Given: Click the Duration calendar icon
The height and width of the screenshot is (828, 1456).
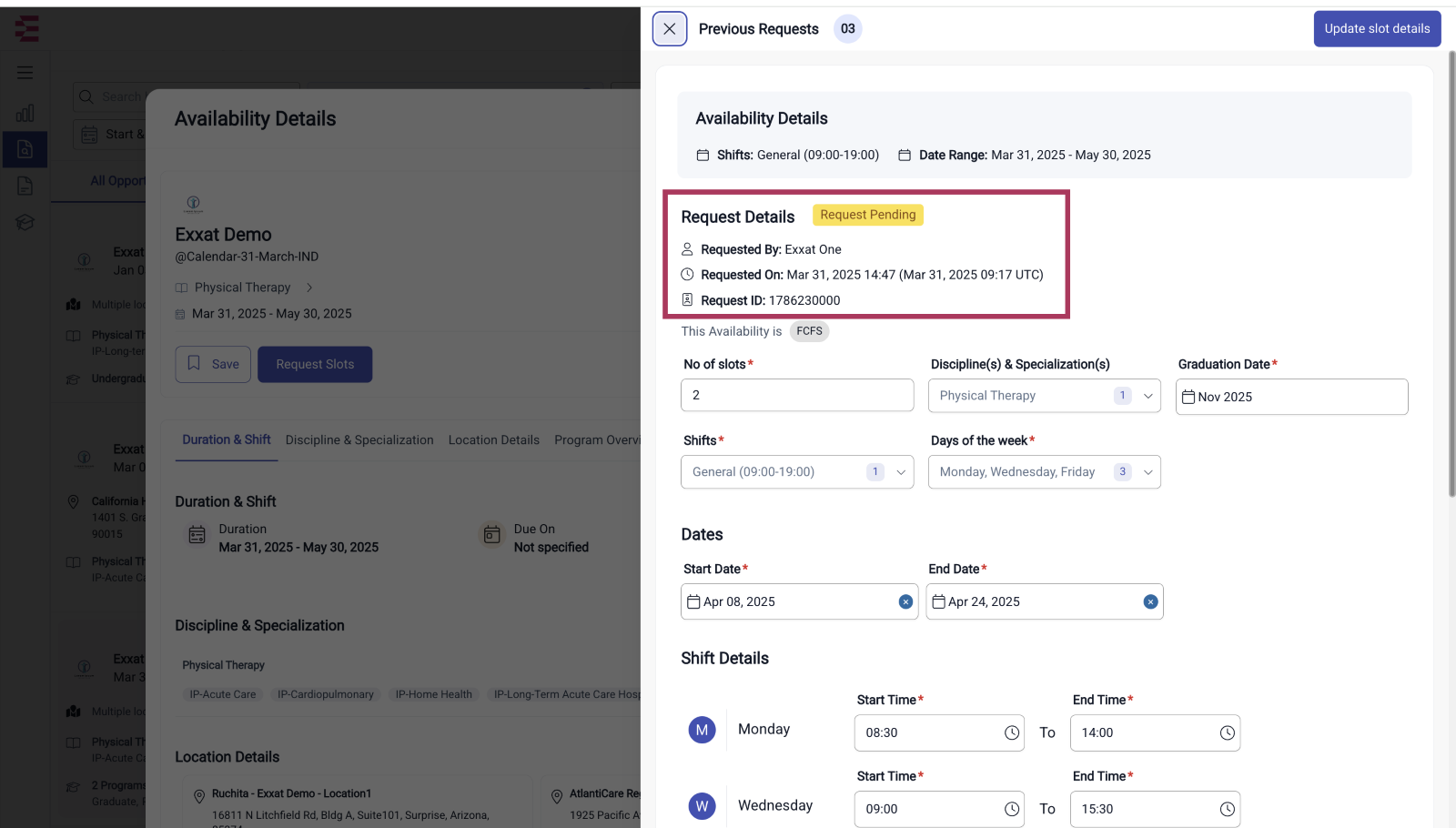Looking at the screenshot, I should pos(197,535).
